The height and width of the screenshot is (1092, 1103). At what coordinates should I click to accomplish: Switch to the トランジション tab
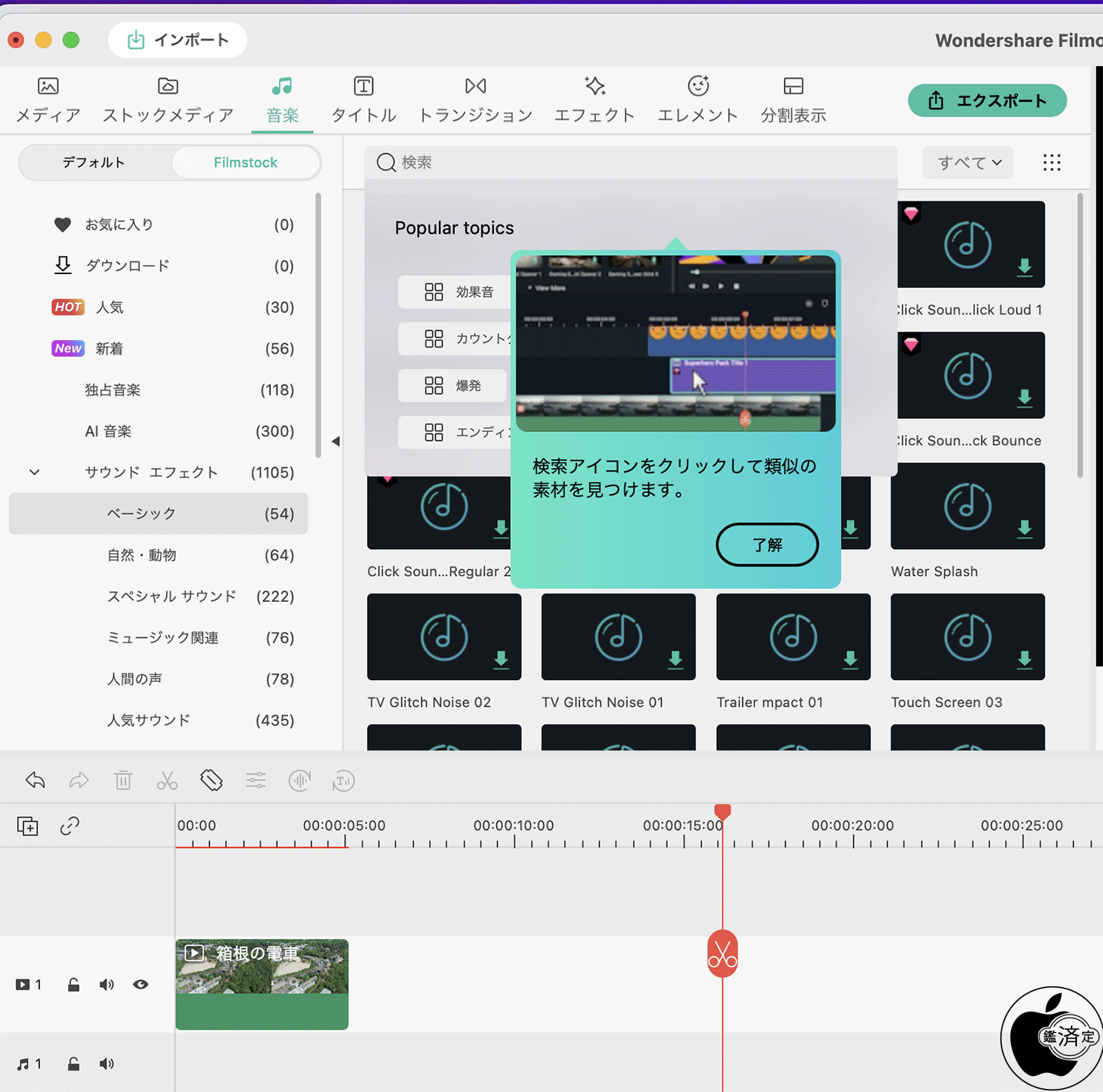[475, 100]
